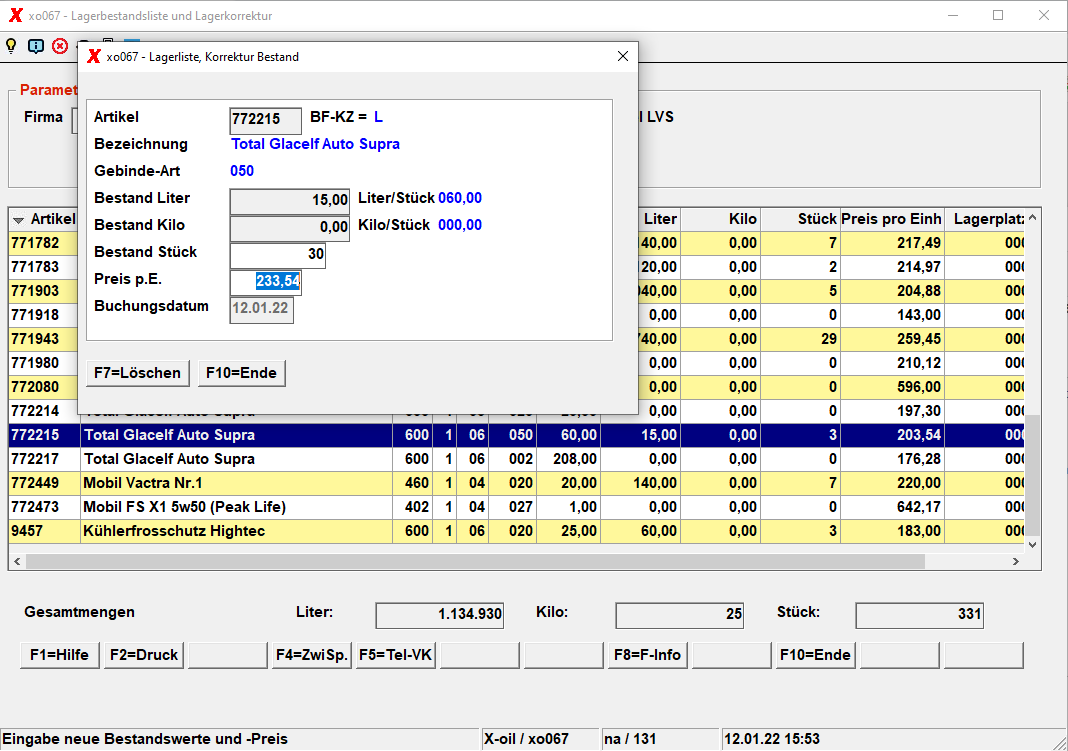Select row 772217 Total Glacelf Auto Supra

click(x=516, y=459)
